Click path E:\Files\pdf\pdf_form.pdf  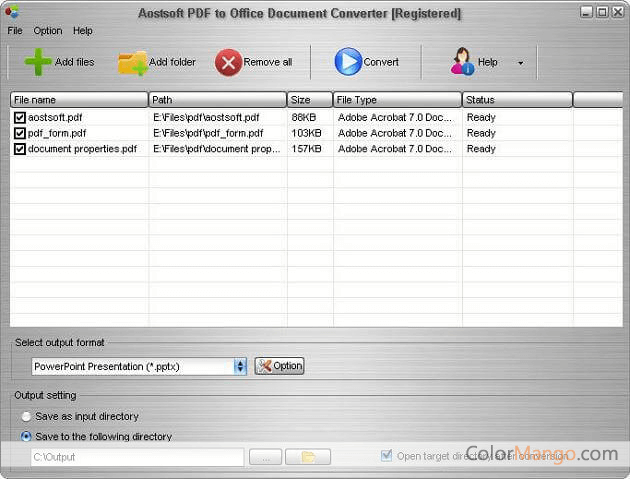(208, 133)
